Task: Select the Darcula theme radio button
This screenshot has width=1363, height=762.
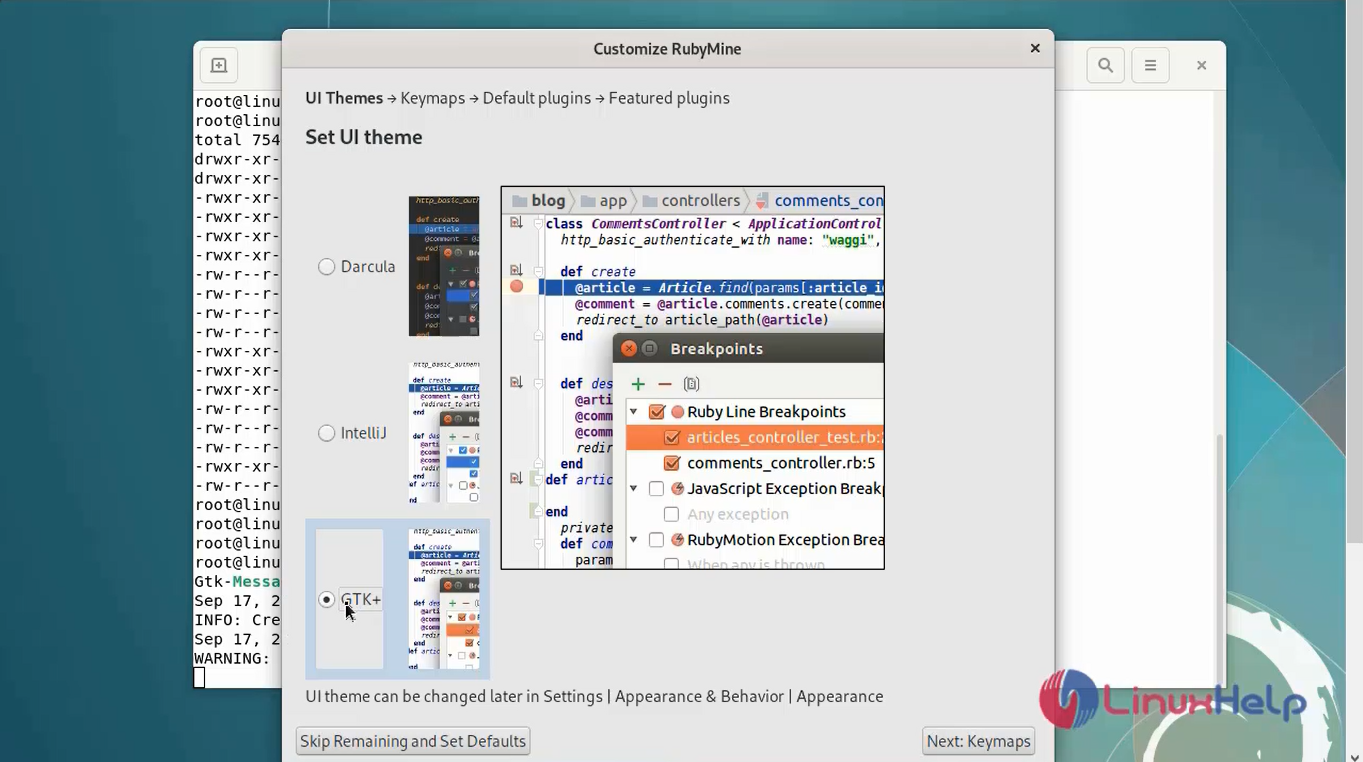Action: coord(327,267)
